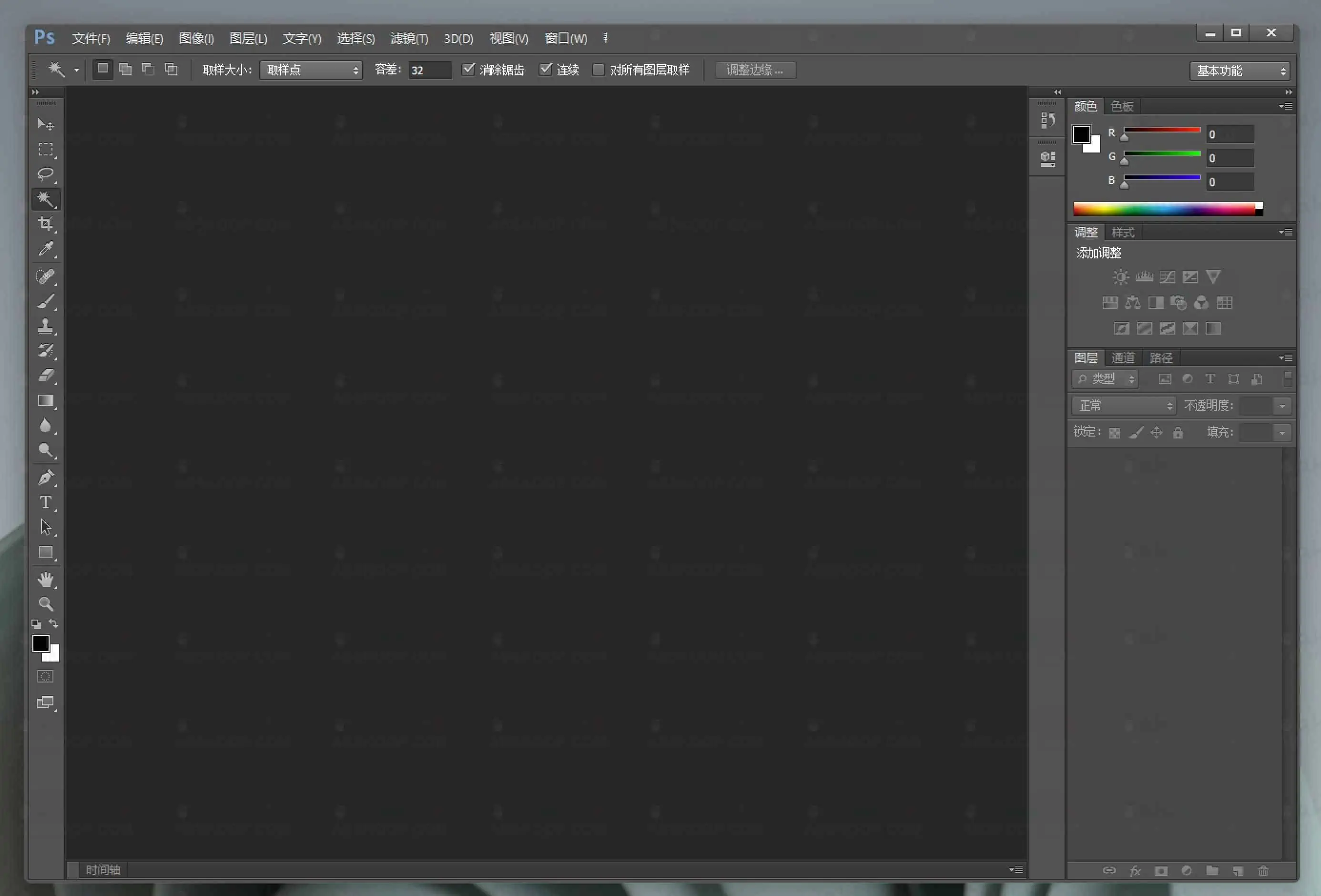1321x896 pixels.
Task: Collapse the right panel dock
Action: (x=1289, y=92)
